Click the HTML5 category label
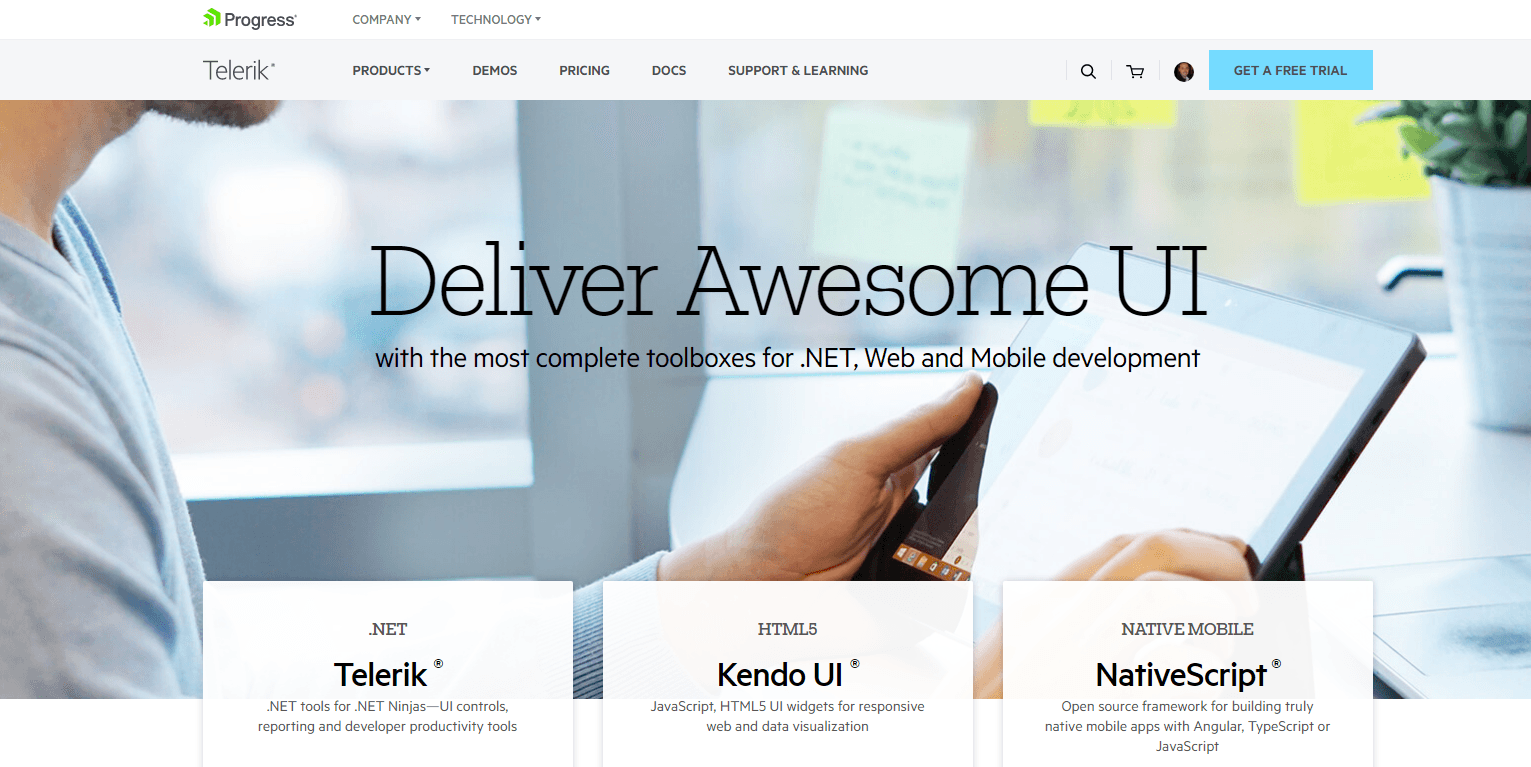 [788, 629]
